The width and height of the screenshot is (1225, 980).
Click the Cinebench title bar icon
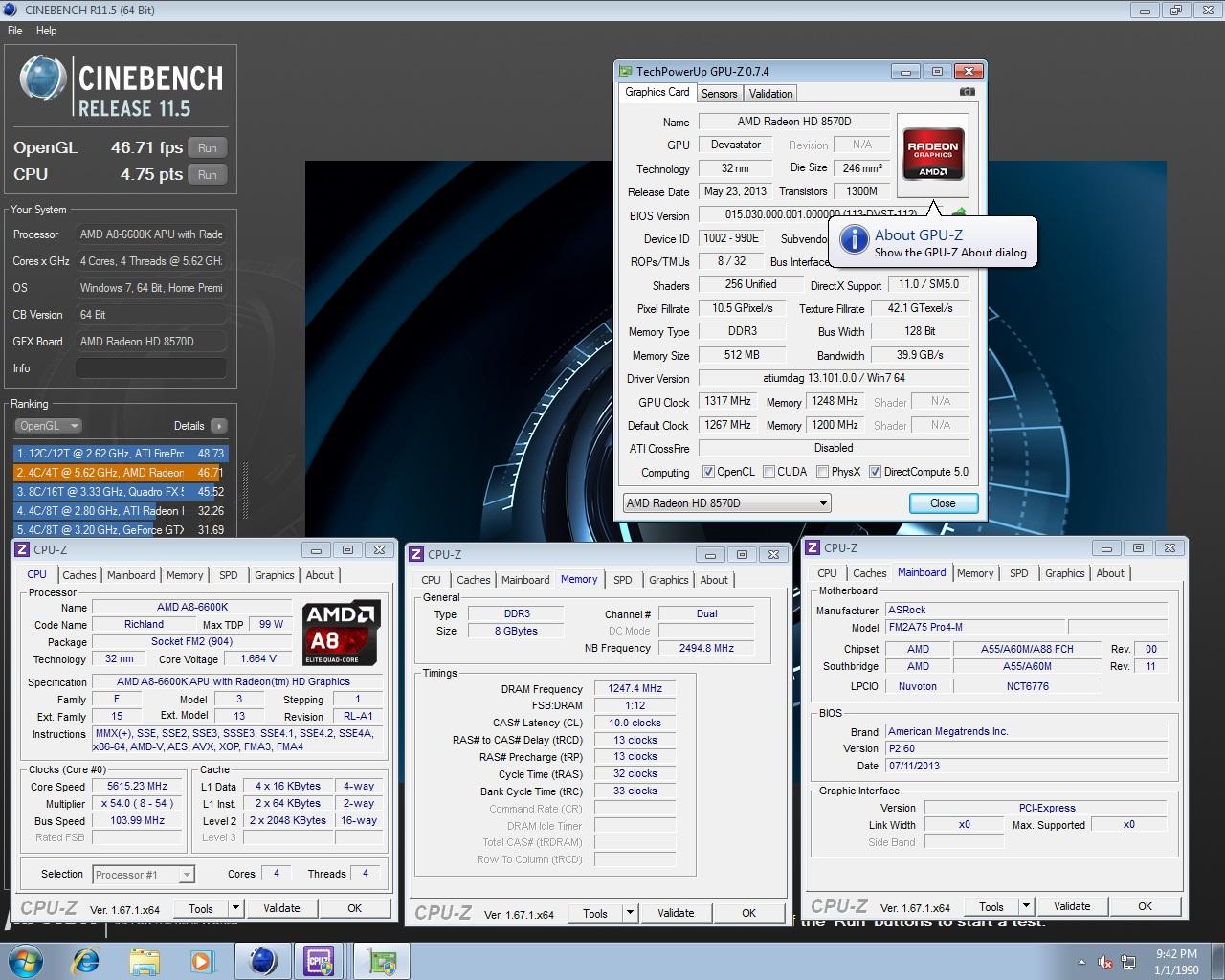coord(11,10)
